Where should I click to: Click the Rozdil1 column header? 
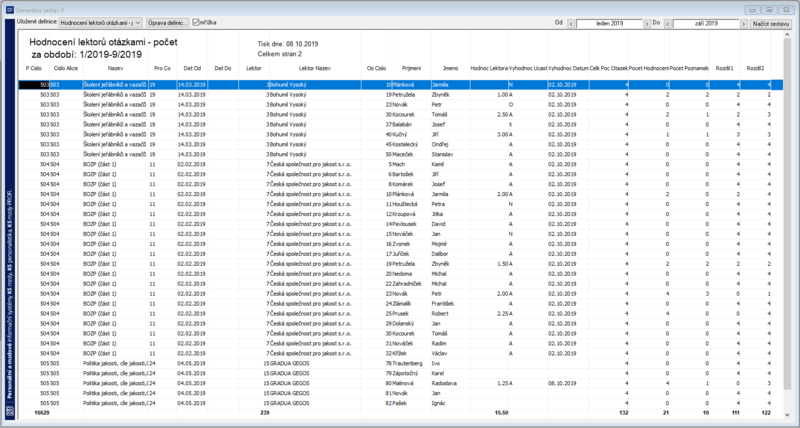pyautogui.click(x=724, y=68)
